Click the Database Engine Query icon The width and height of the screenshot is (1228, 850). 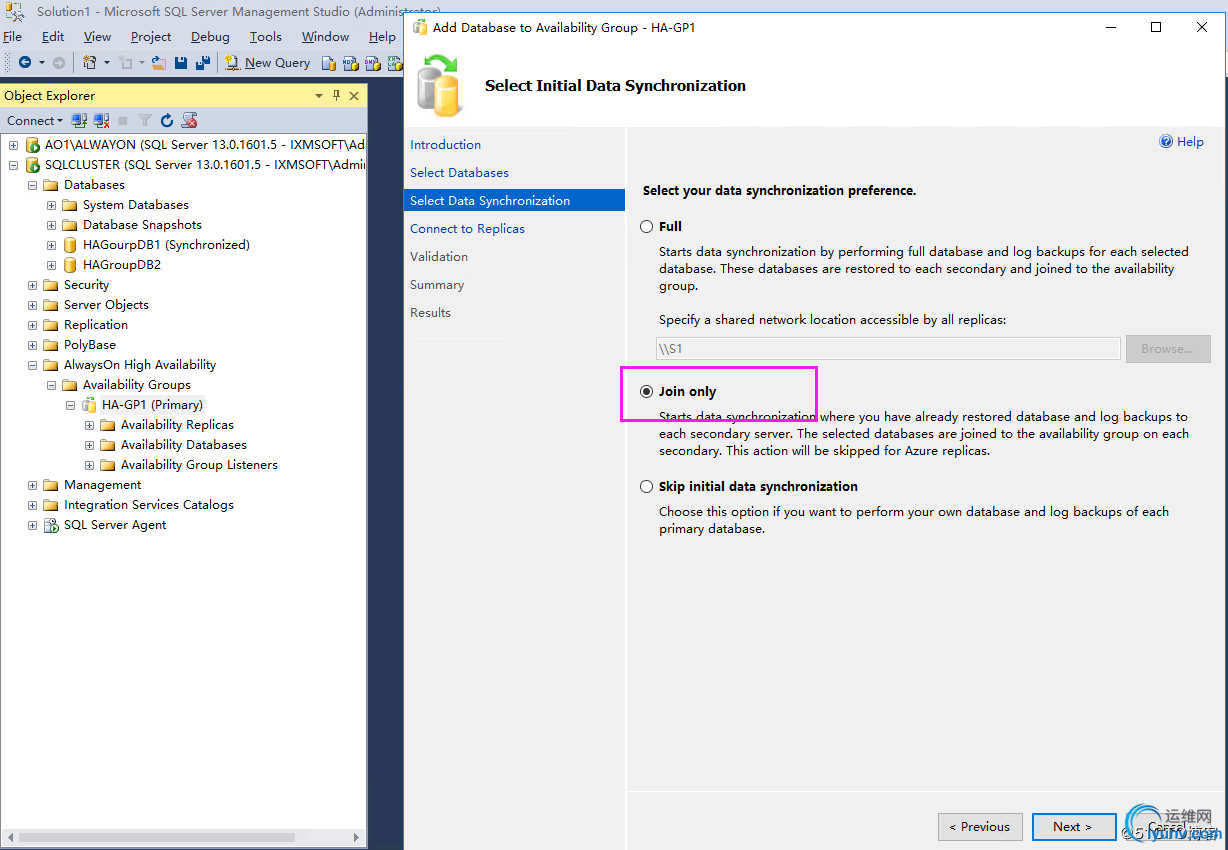pos(329,63)
